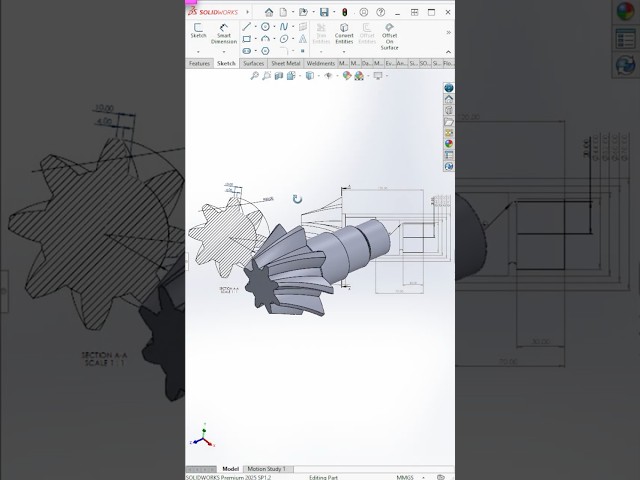Expand the Save dropdown arrow
The width and height of the screenshot is (640, 480).
334,12
